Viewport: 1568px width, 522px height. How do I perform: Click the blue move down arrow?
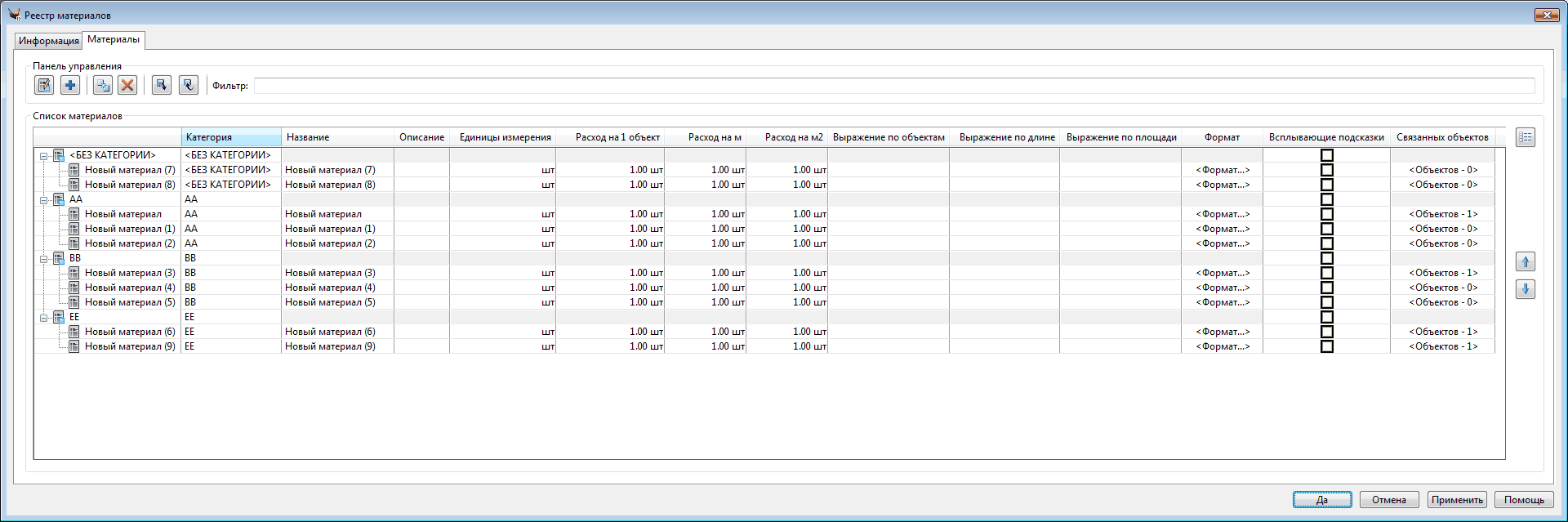(1525, 289)
